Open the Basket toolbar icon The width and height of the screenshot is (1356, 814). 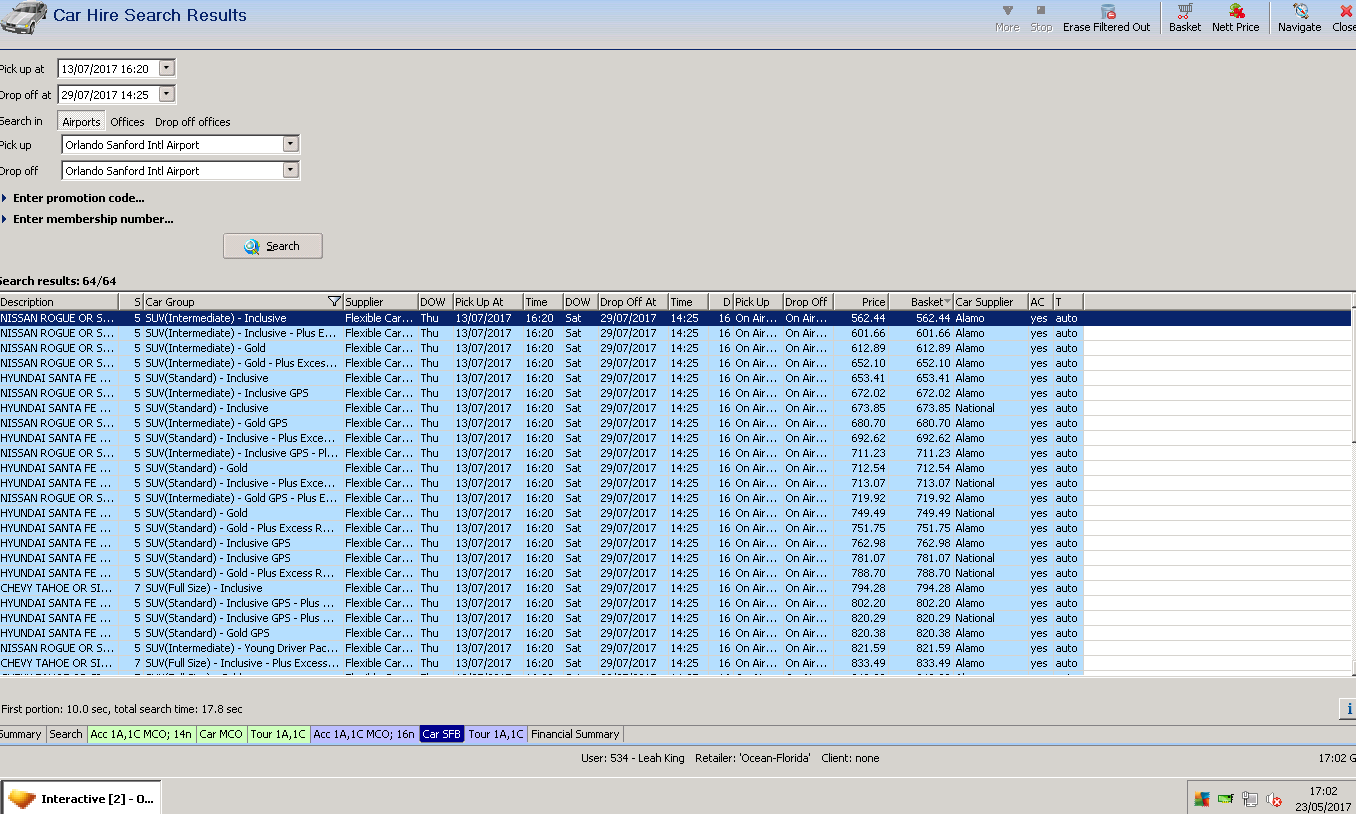1185,12
